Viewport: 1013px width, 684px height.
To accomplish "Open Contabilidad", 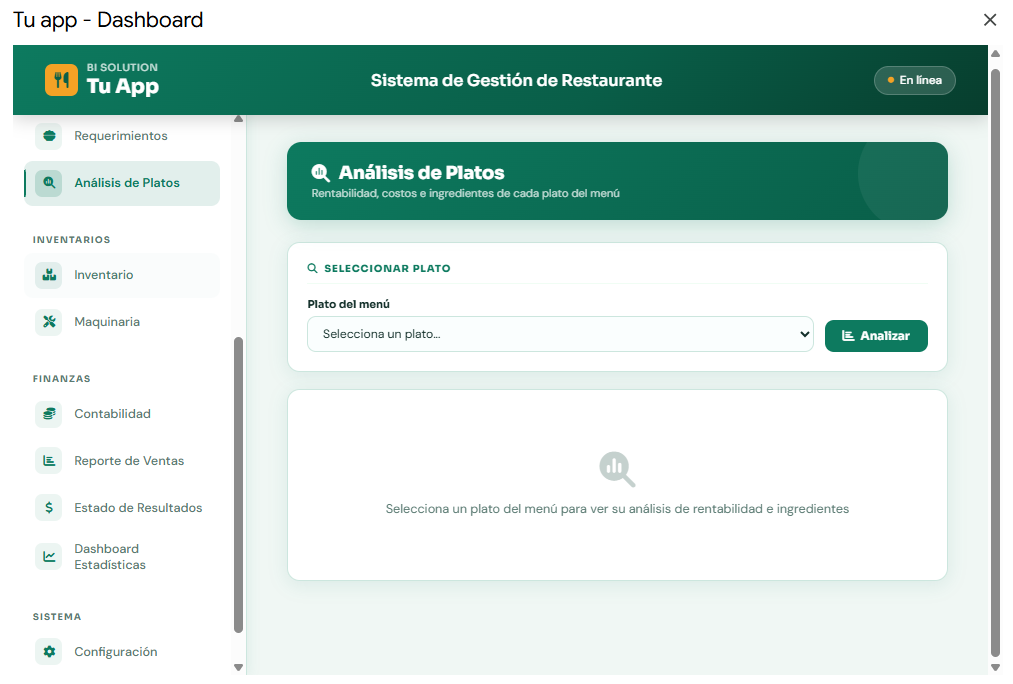I will [122, 414].
